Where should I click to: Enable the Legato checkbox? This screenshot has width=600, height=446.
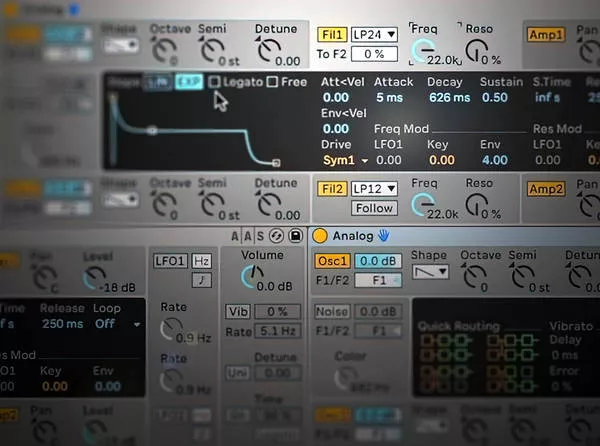[214, 82]
